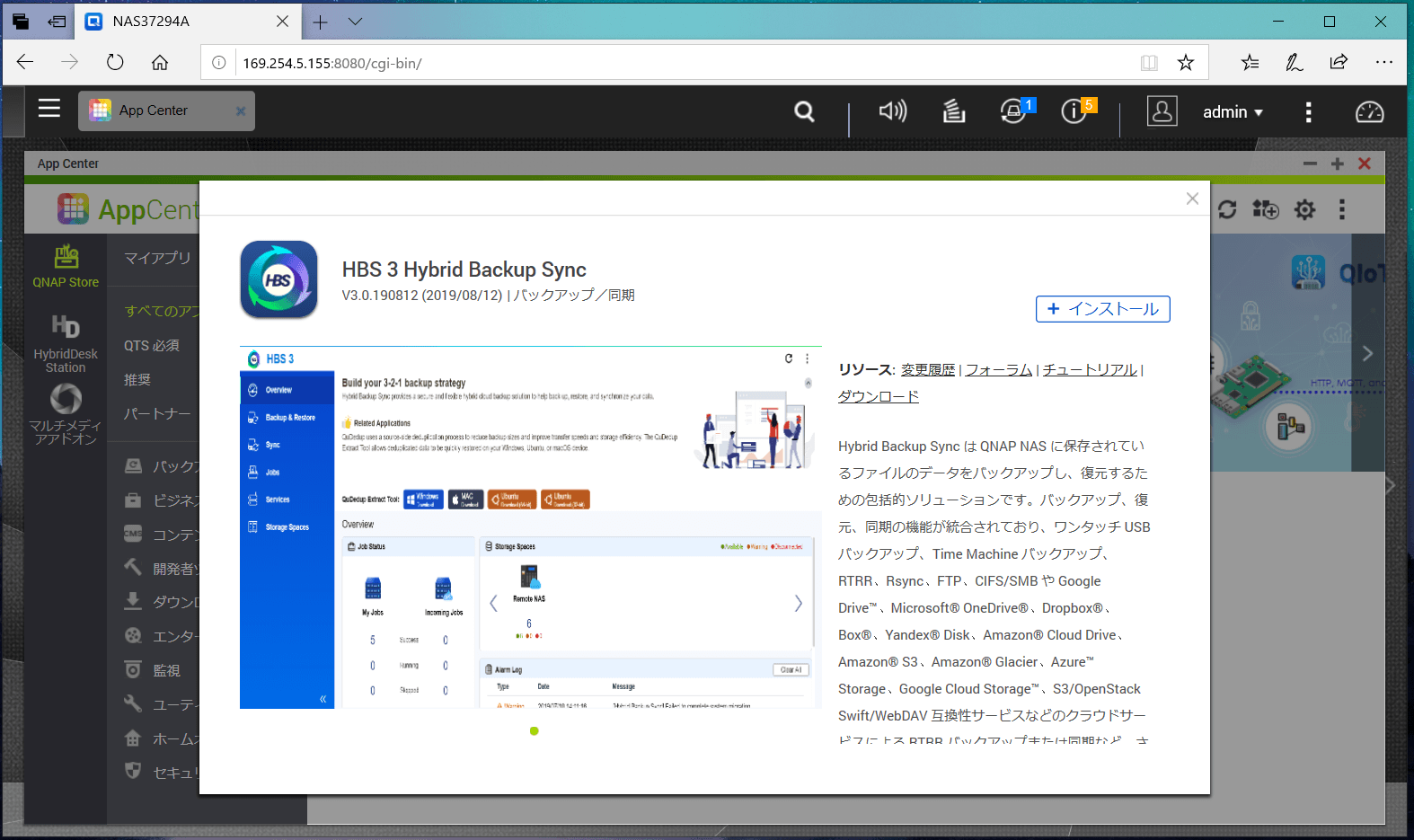
Task: Open the browser share icon
Action: point(1339,62)
